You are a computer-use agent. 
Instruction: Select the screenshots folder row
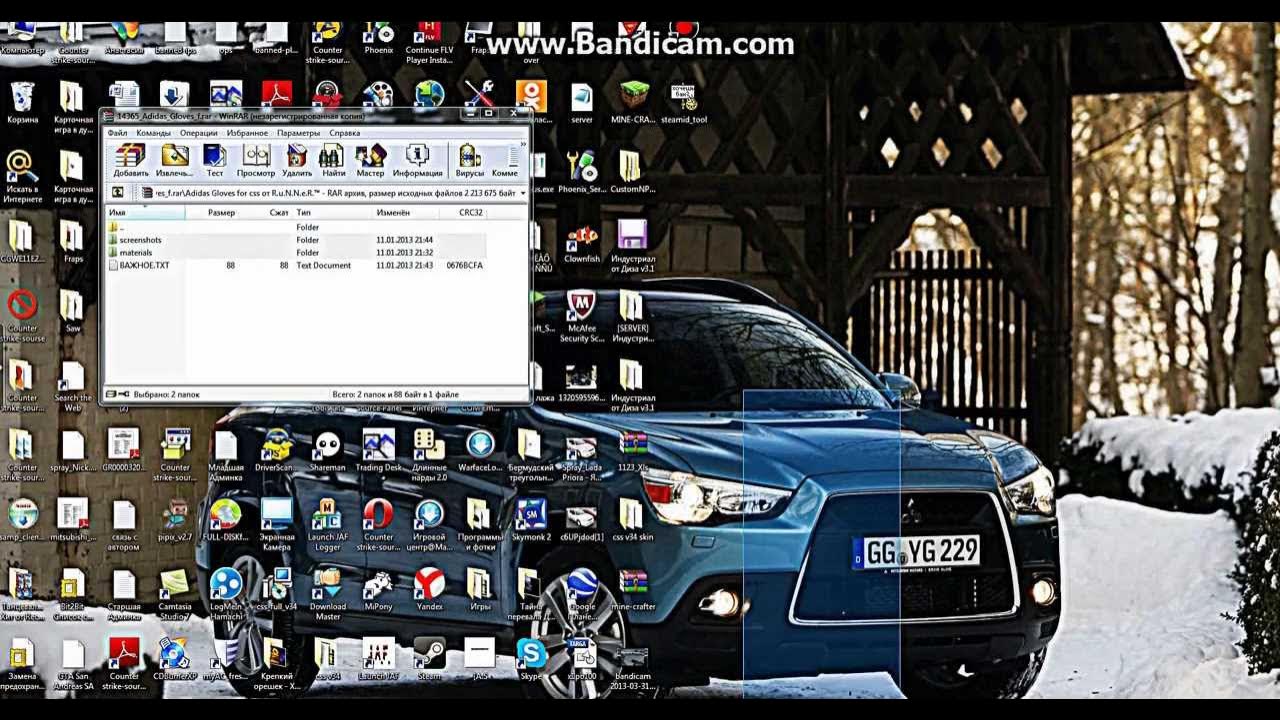(297, 240)
